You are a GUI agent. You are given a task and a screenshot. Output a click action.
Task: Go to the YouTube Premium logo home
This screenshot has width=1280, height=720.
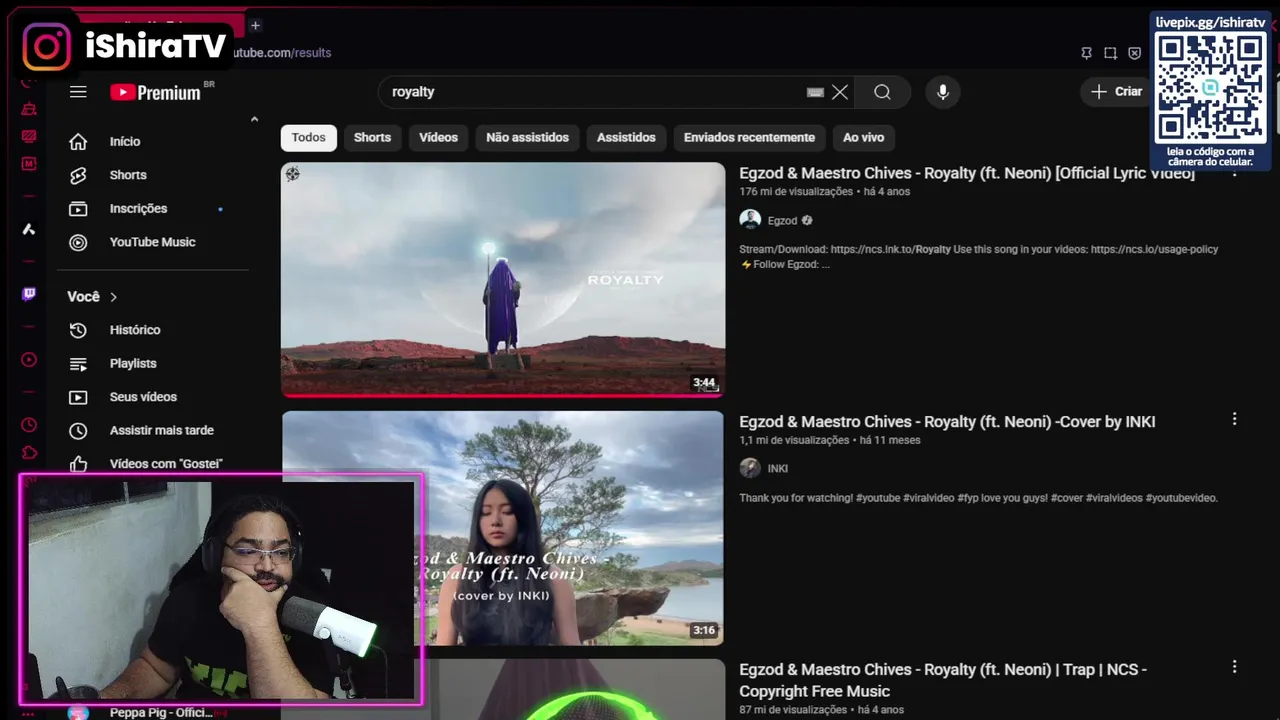tap(156, 92)
